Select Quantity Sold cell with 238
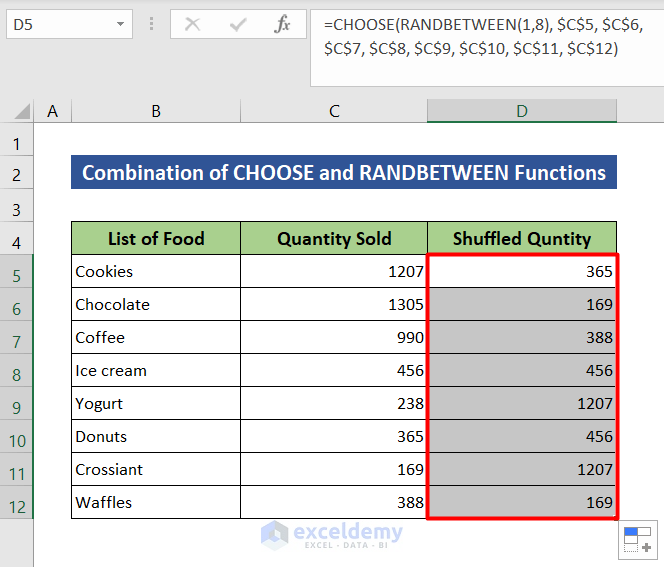 (334, 404)
